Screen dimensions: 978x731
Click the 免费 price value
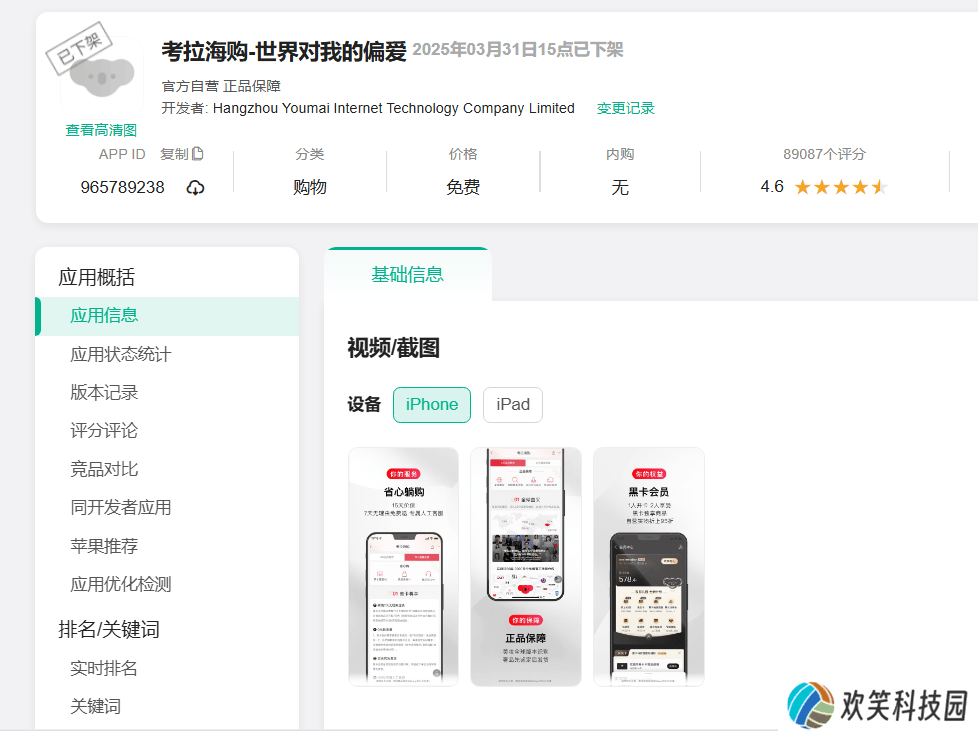point(463,187)
